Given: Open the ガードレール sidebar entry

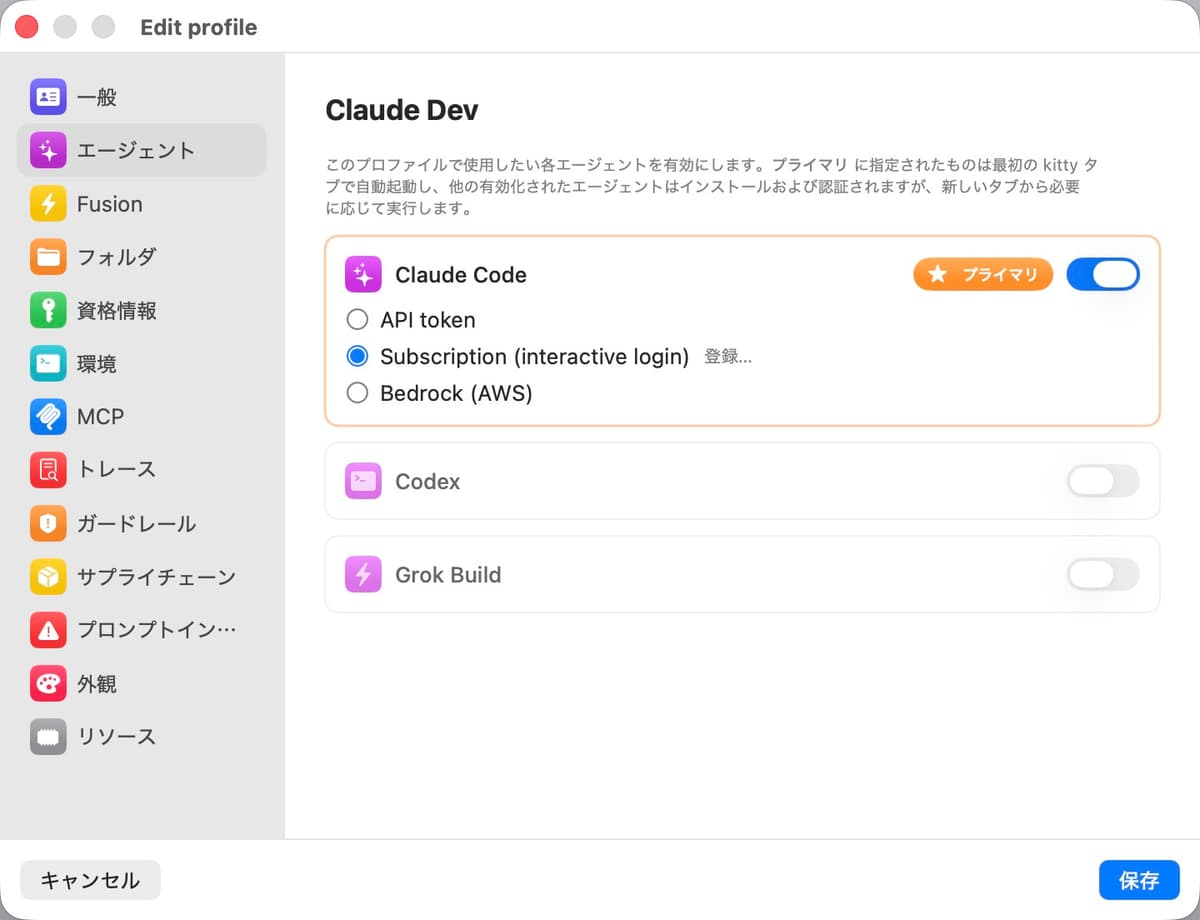Looking at the screenshot, I should (x=142, y=523).
